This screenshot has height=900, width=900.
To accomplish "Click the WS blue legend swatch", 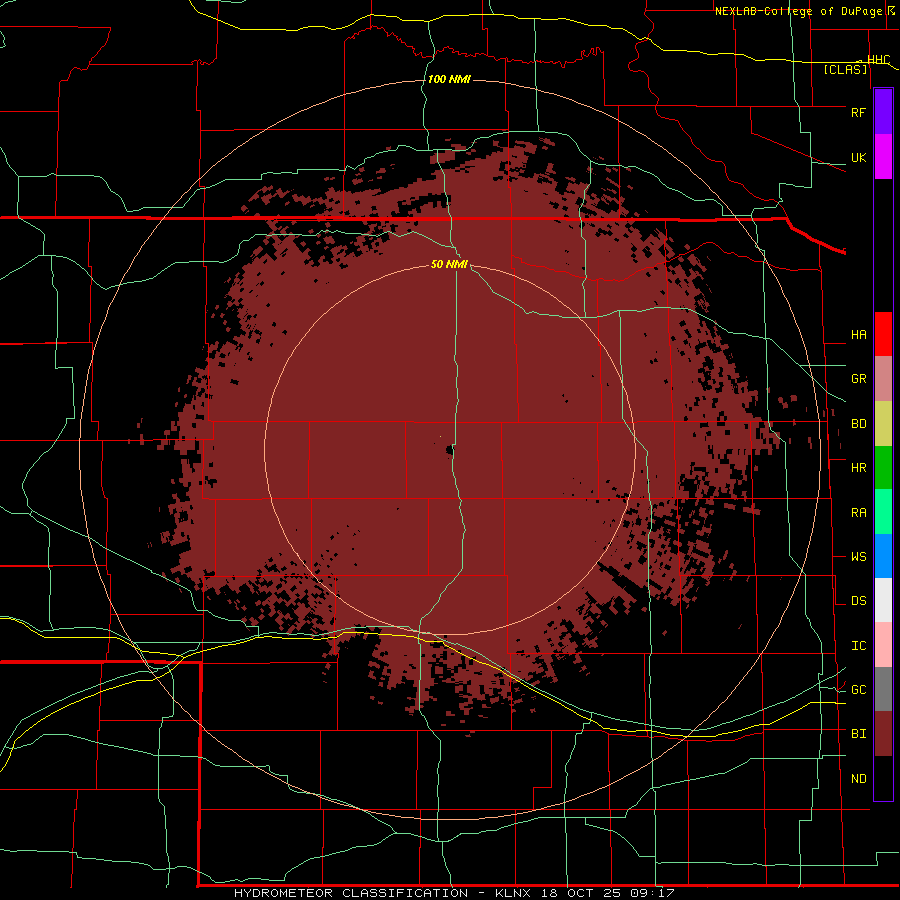I will 883,556.
